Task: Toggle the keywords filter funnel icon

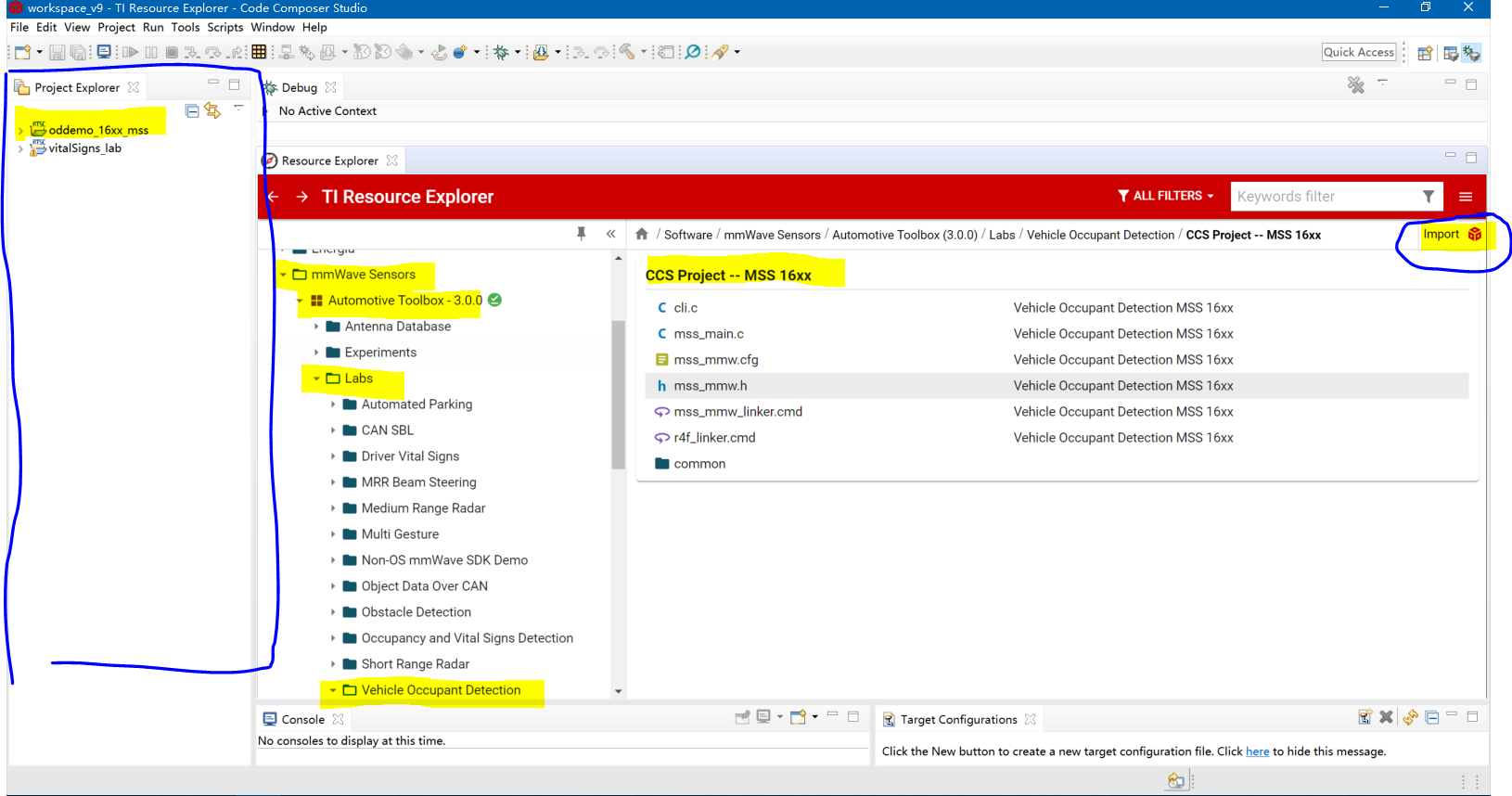Action: click(1429, 197)
